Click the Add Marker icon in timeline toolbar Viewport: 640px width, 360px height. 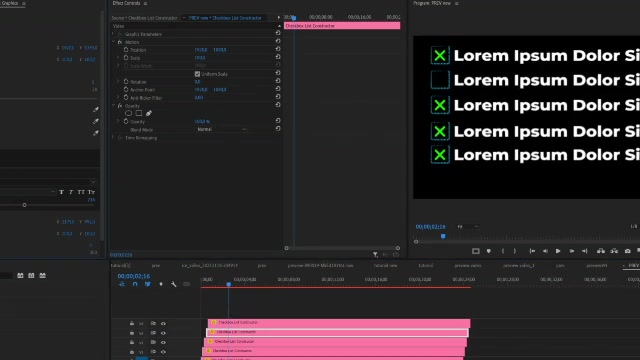pos(161,284)
